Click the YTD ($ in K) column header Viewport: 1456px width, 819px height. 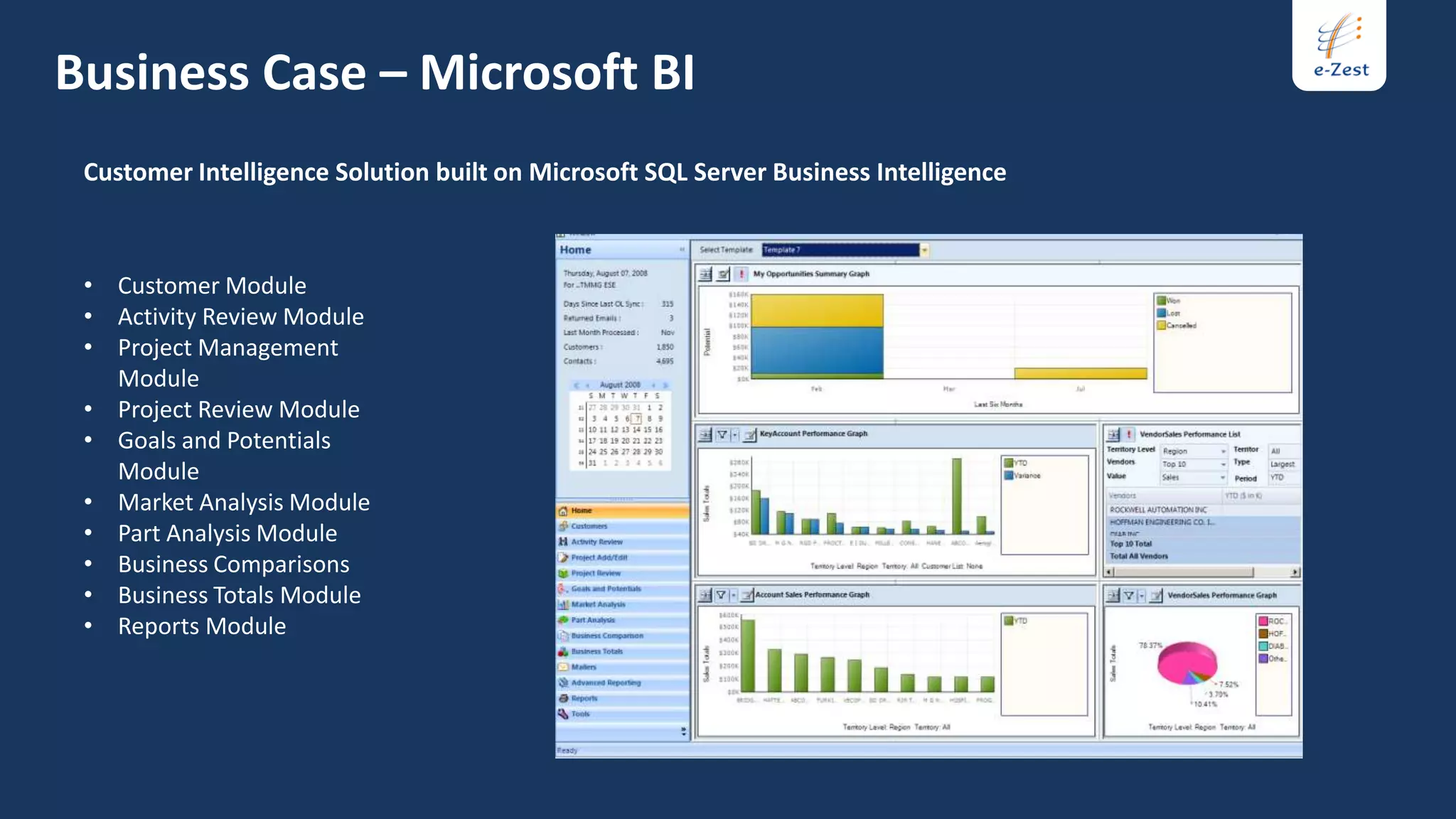tap(1261, 496)
